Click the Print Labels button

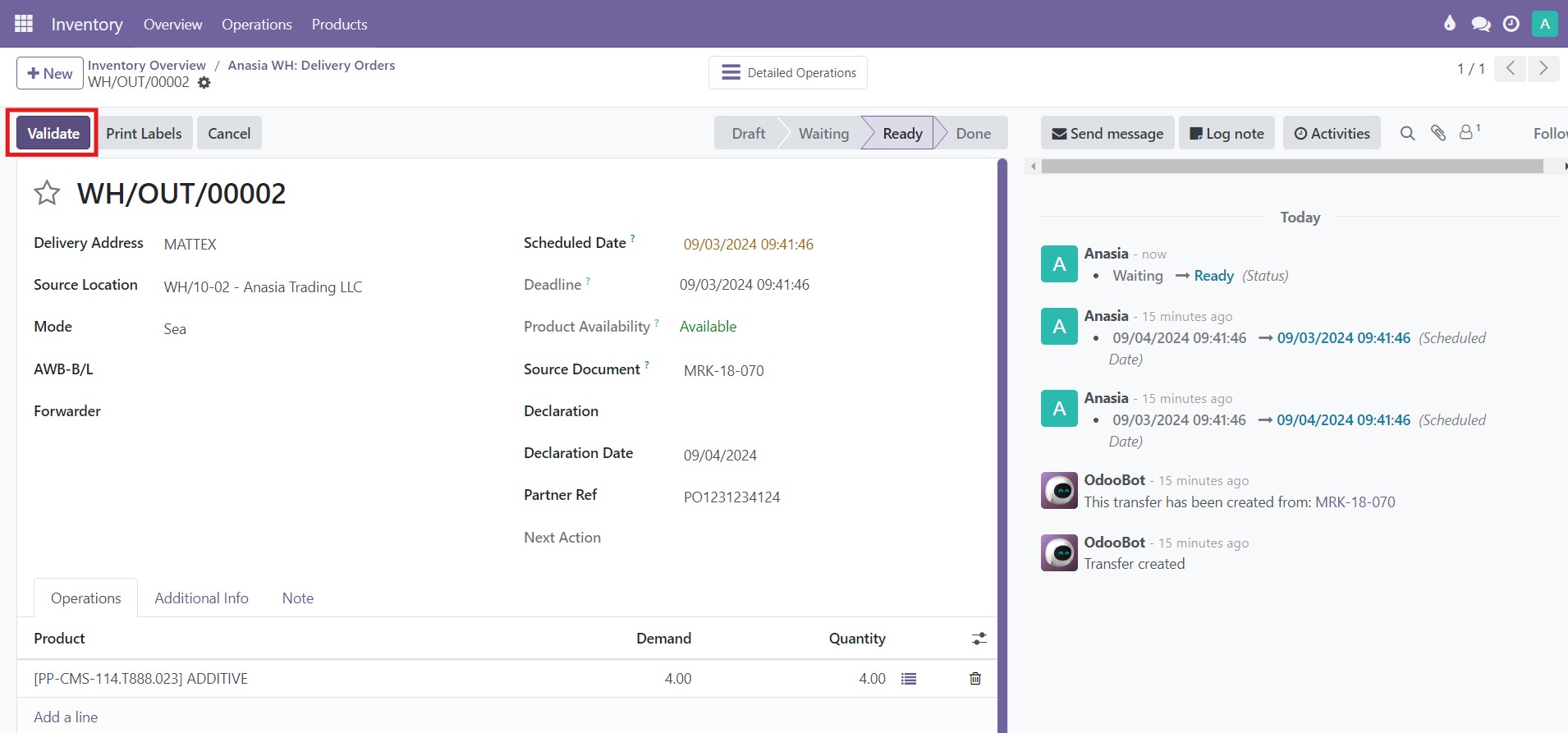[144, 133]
